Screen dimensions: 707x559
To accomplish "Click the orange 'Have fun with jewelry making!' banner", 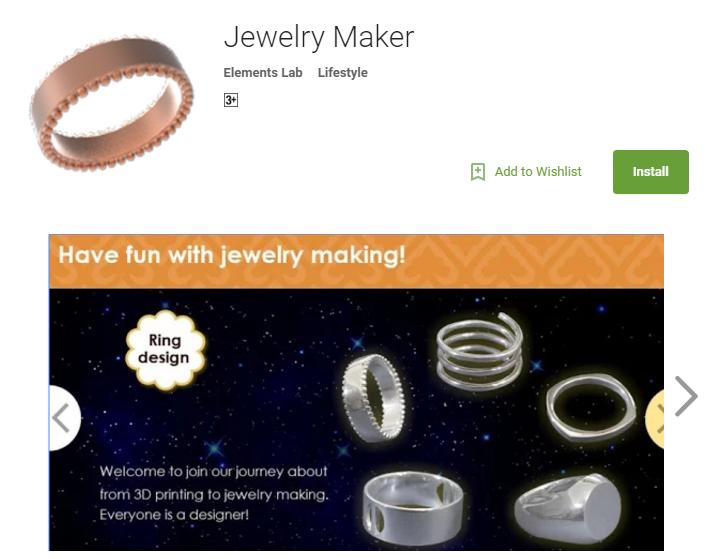I will point(356,261).
